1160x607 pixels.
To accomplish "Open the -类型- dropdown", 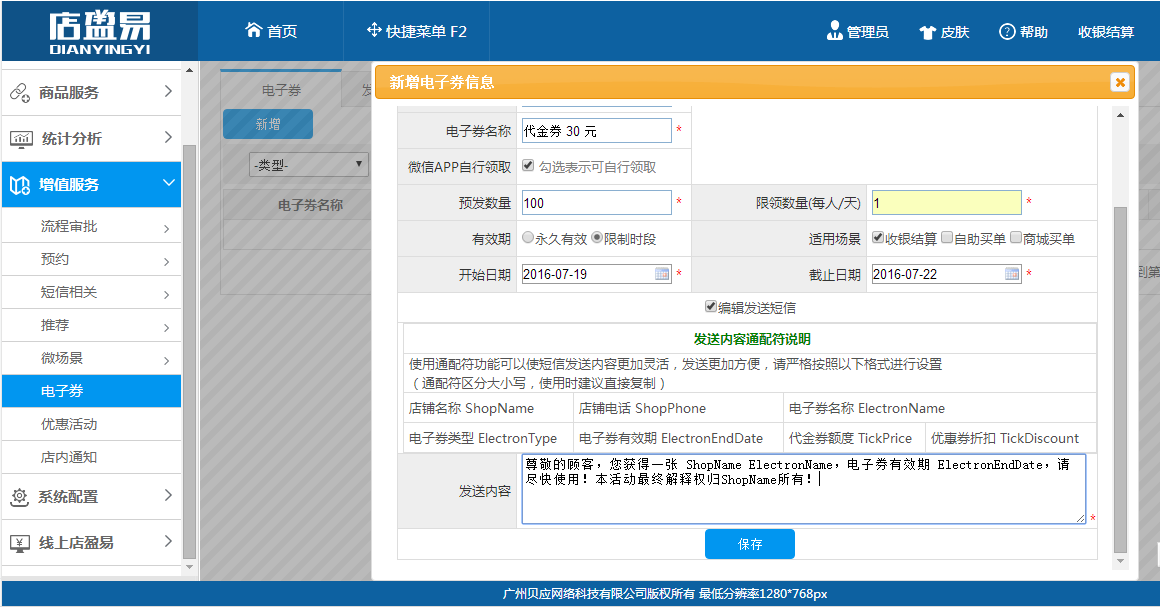I will [x=308, y=164].
